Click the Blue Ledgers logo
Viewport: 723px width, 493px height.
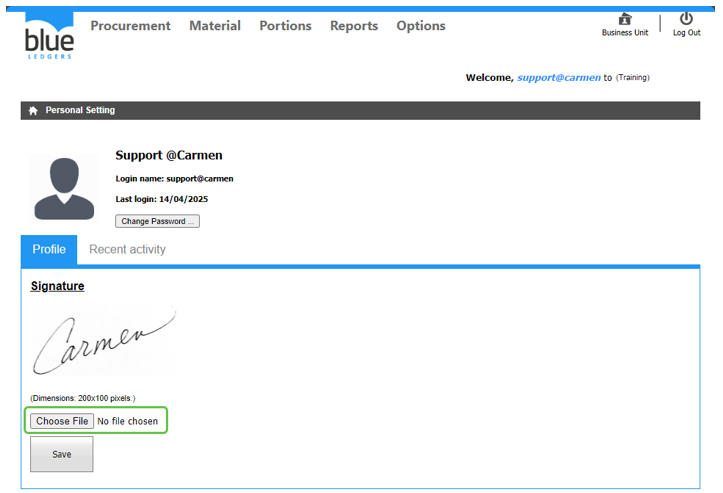pyautogui.click(x=49, y=35)
